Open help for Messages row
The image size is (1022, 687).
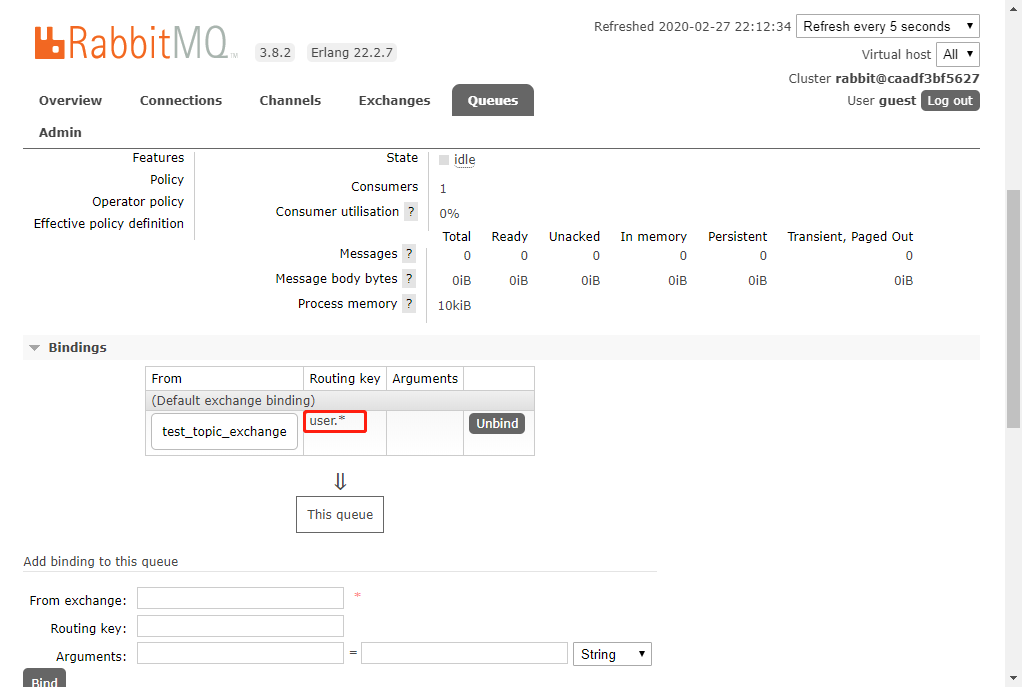point(409,254)
